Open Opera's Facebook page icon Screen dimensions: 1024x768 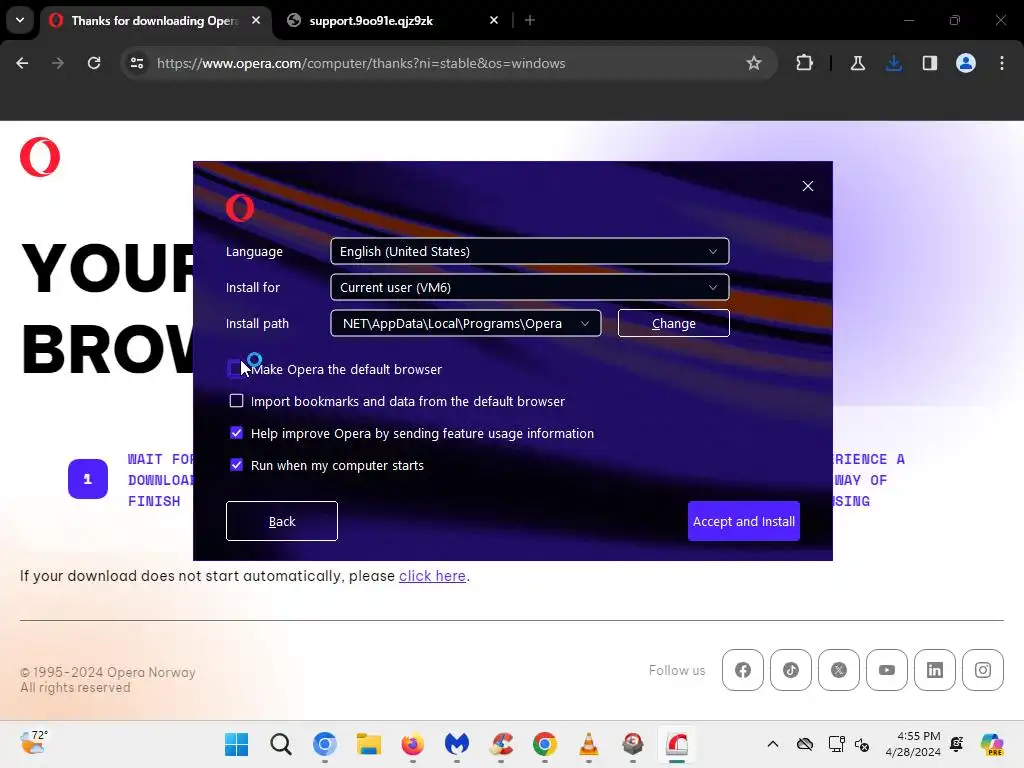coord(743,670)
